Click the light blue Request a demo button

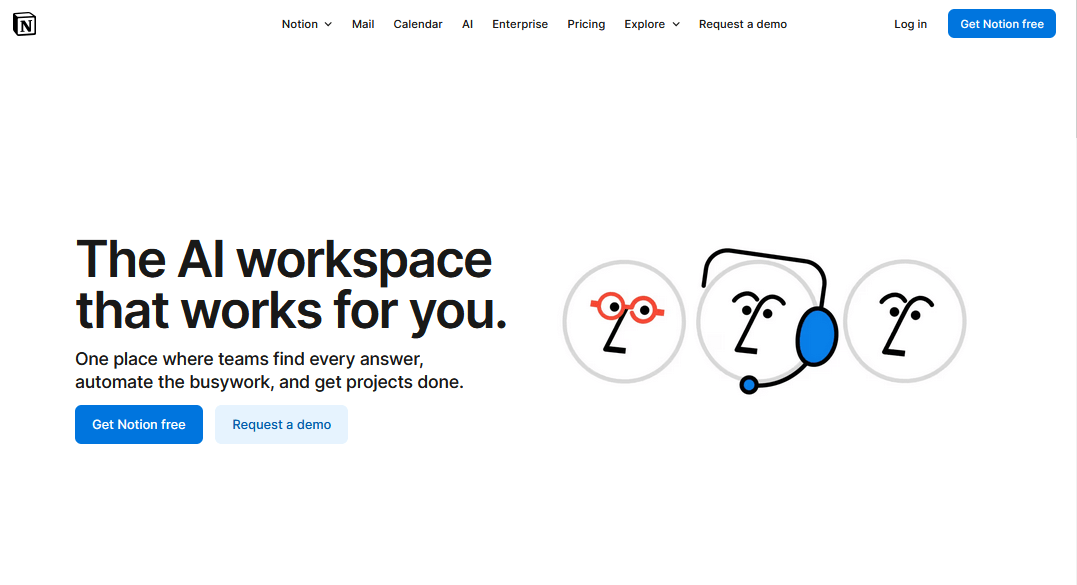(282, 424)
